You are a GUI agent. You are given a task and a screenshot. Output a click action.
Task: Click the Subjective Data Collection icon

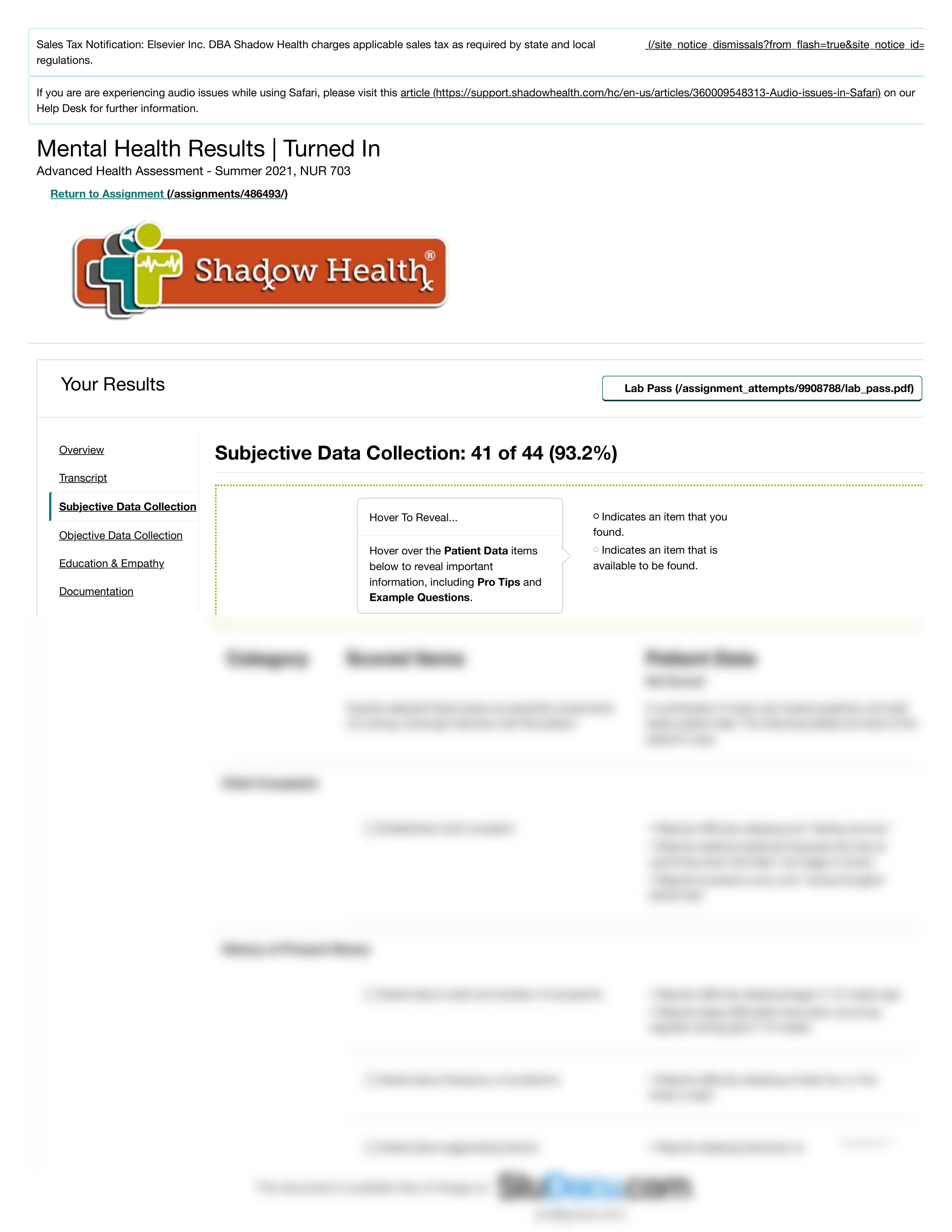tap(127, 506)
